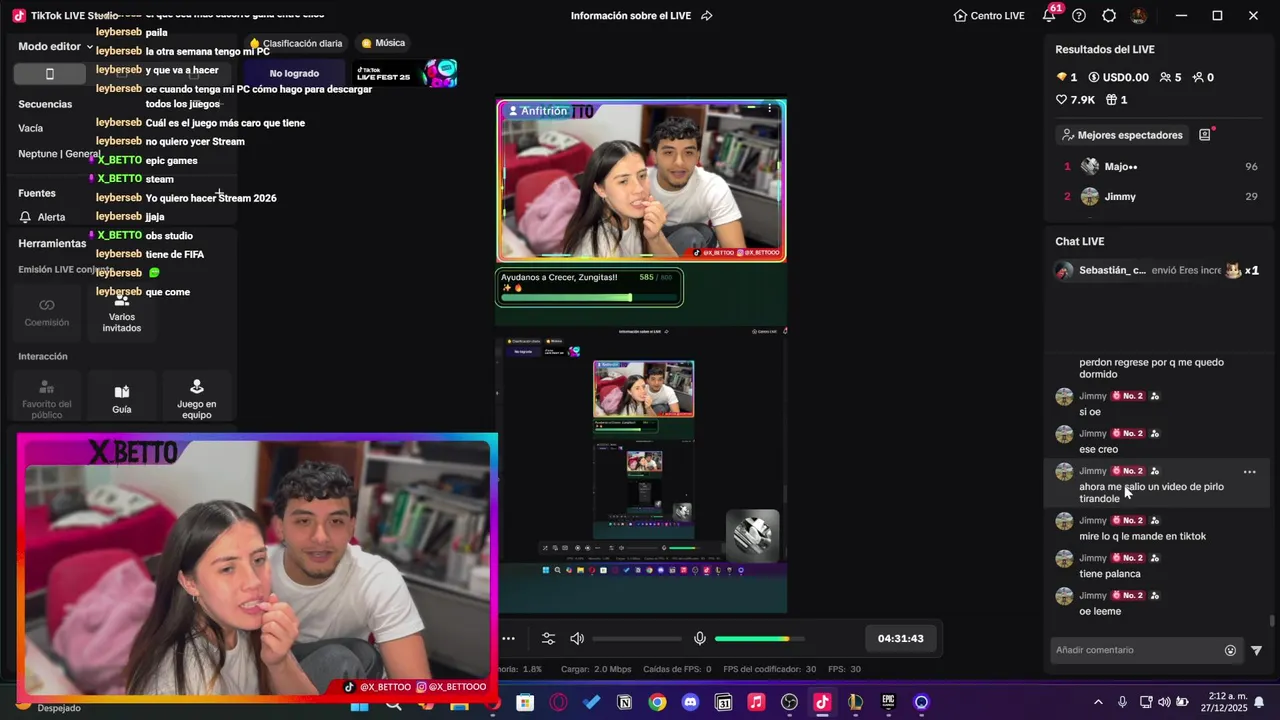Viewport: 1280px width, 720px height.
Task: Click the No logrado badge
Action: pos(294,73)
